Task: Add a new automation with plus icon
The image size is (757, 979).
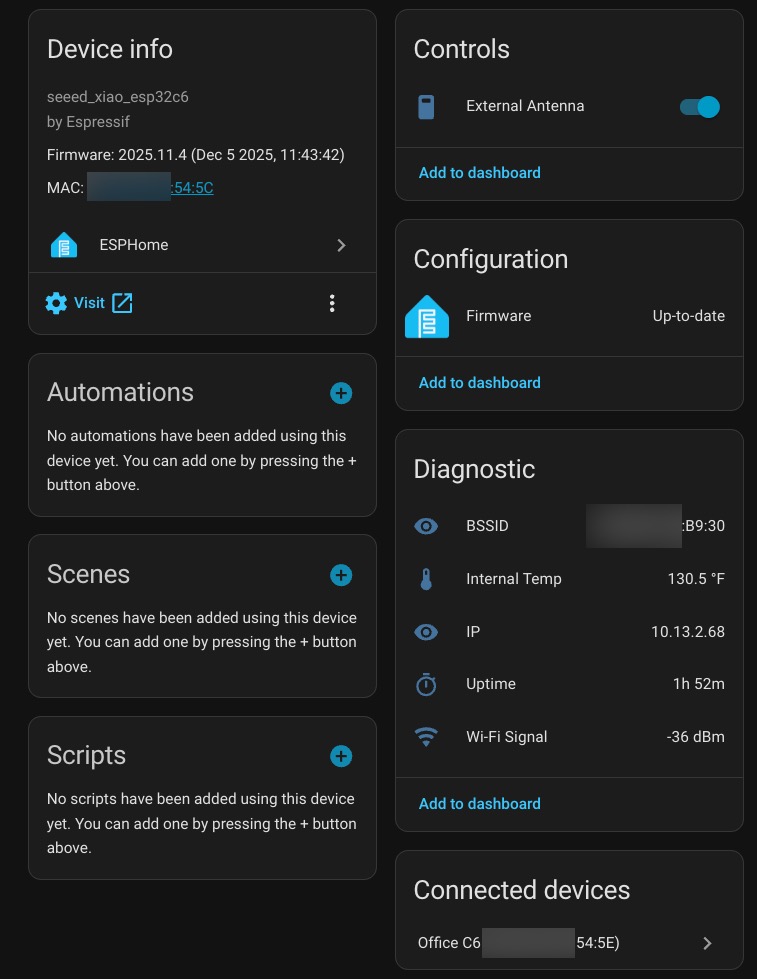Action: 341,393
